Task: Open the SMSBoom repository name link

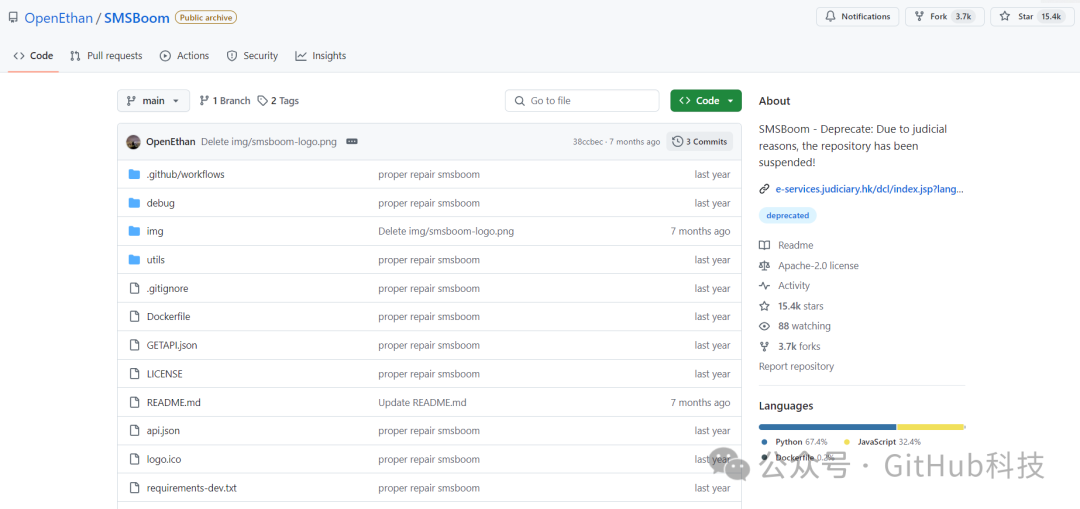Action: [137, 18]
